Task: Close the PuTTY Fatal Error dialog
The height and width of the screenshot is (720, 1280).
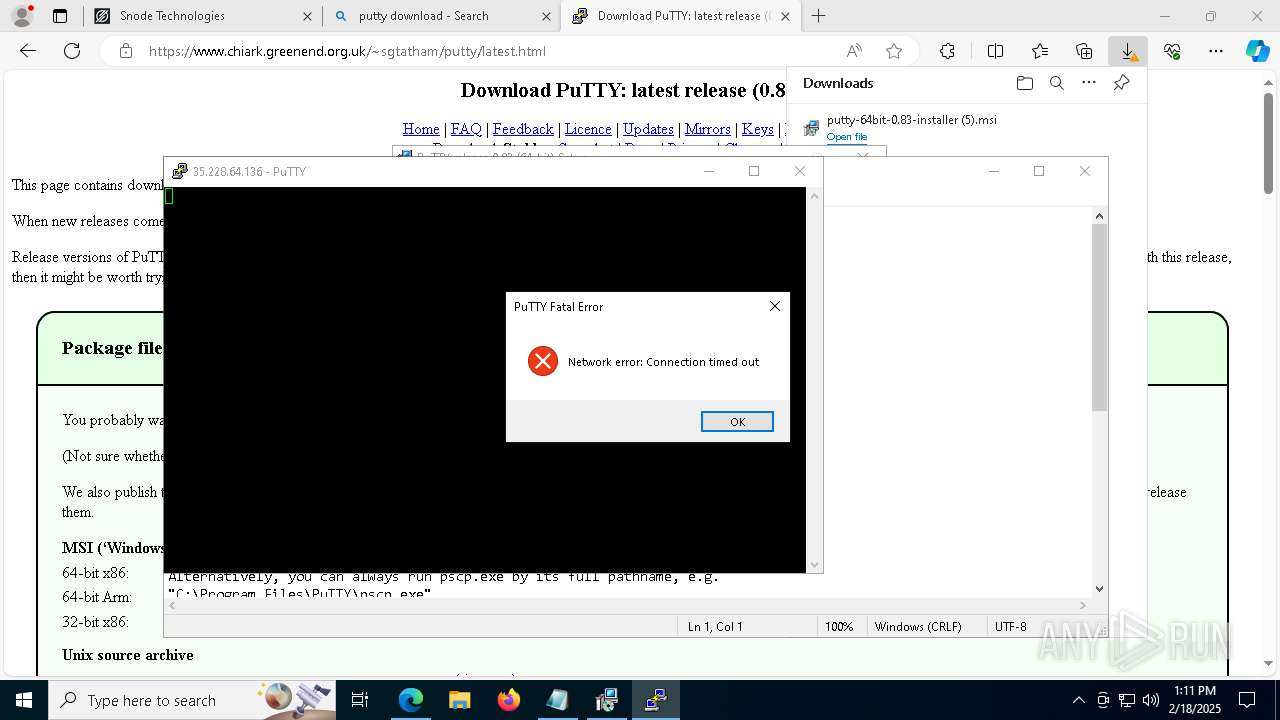Action: click(774, 306)
